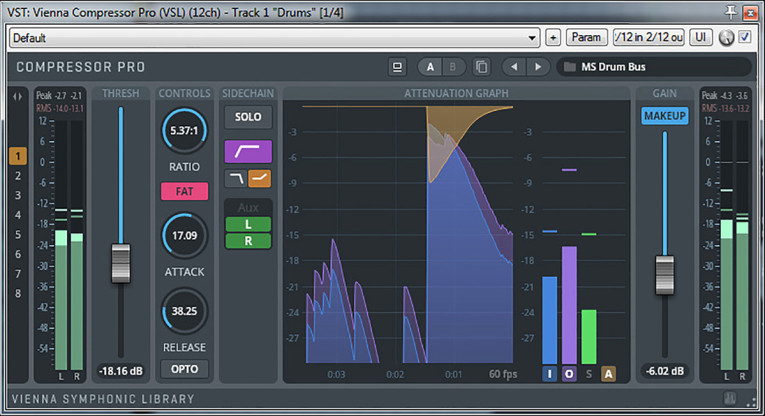Toggle the blue I input graph display
Viewport: 765px width, 416px height.
(550, 374)
